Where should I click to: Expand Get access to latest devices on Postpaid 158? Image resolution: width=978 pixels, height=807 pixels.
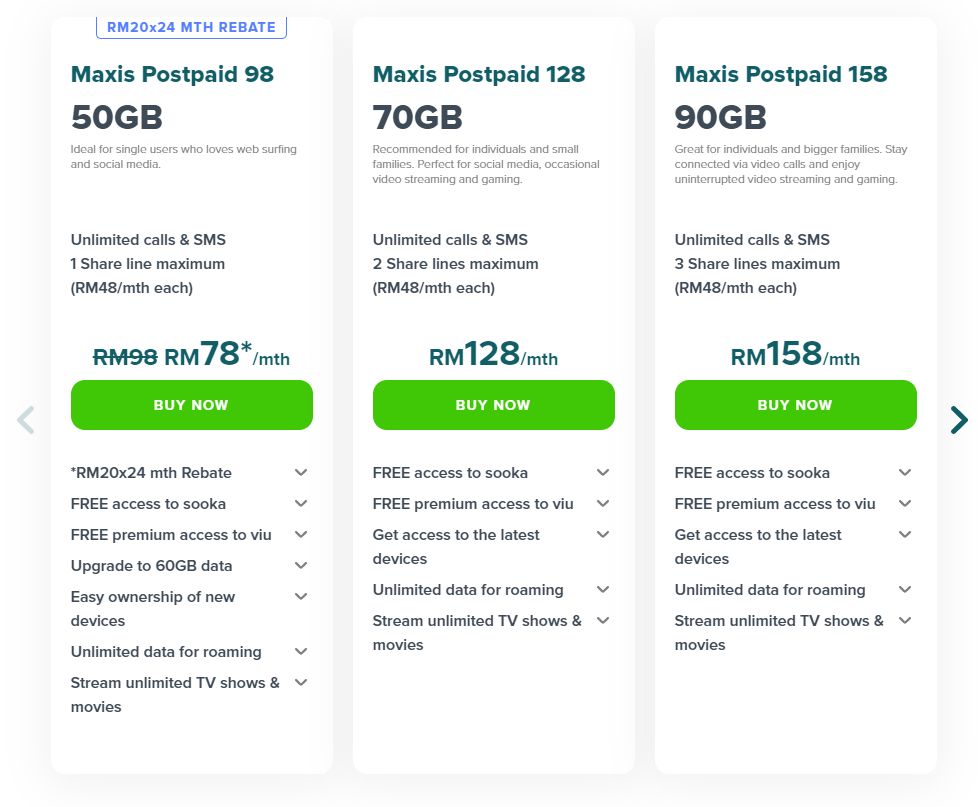[x=905, y=535]
